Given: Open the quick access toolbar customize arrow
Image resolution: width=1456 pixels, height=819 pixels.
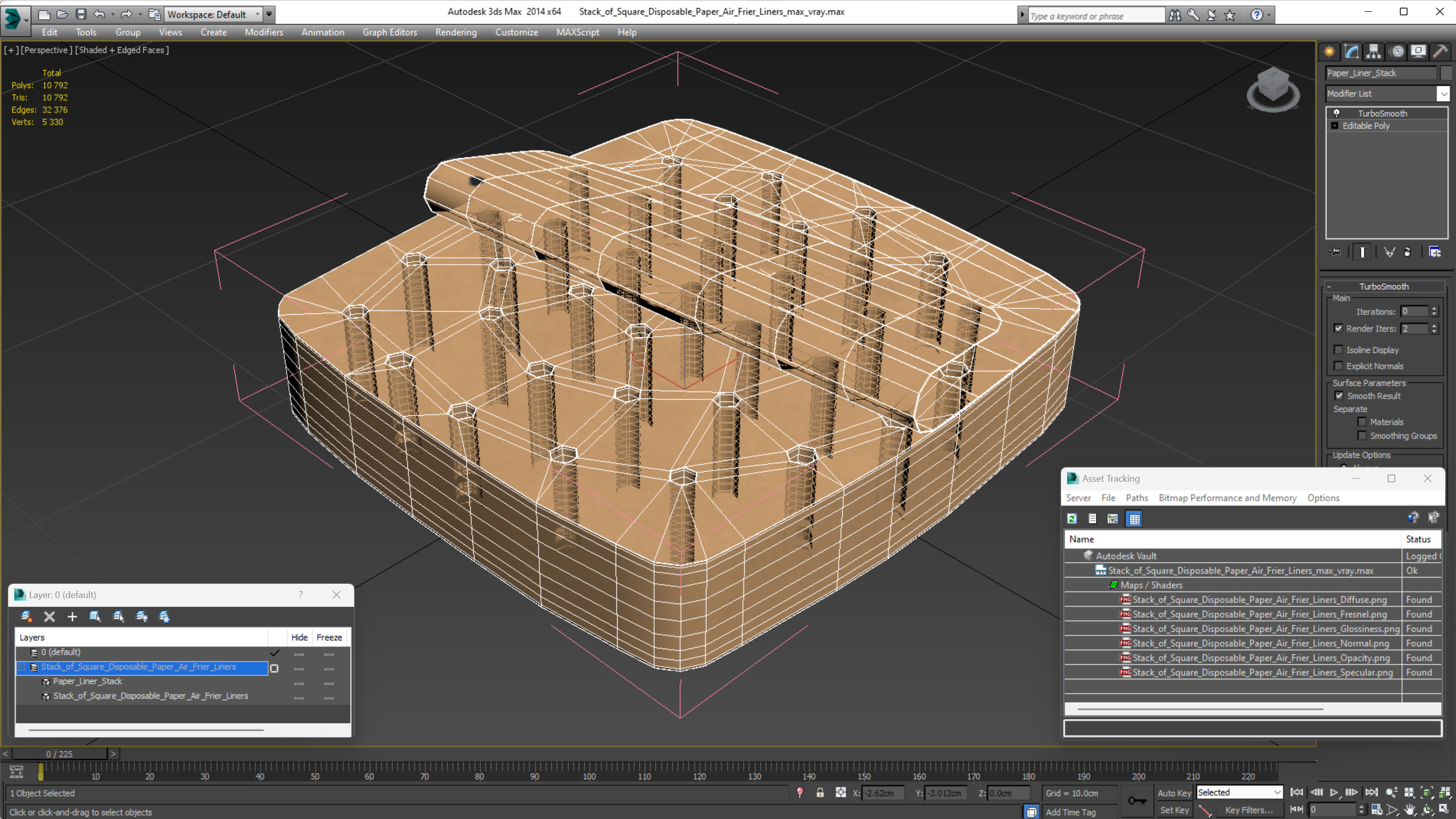Looking at the screenshot, I should click(269, 14).
